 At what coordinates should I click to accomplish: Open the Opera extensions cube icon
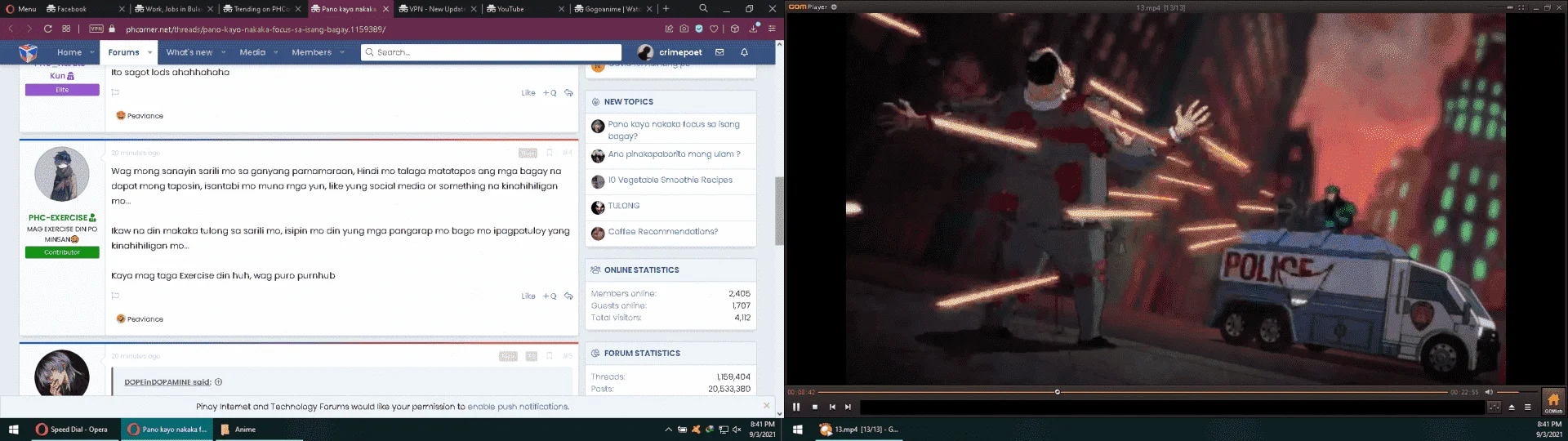click(x=735, y=29)
